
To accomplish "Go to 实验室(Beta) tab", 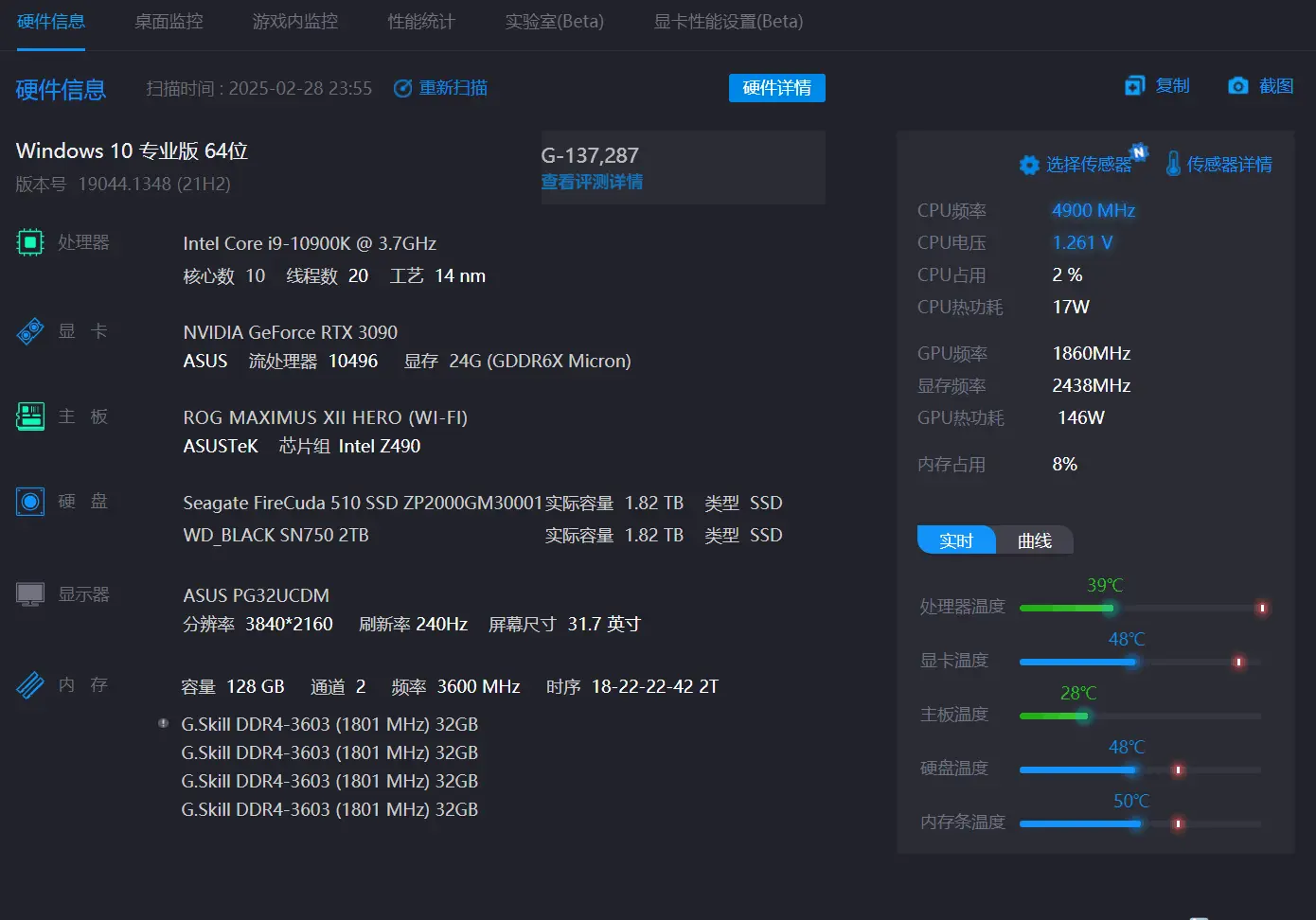I will tap(555, 21).
